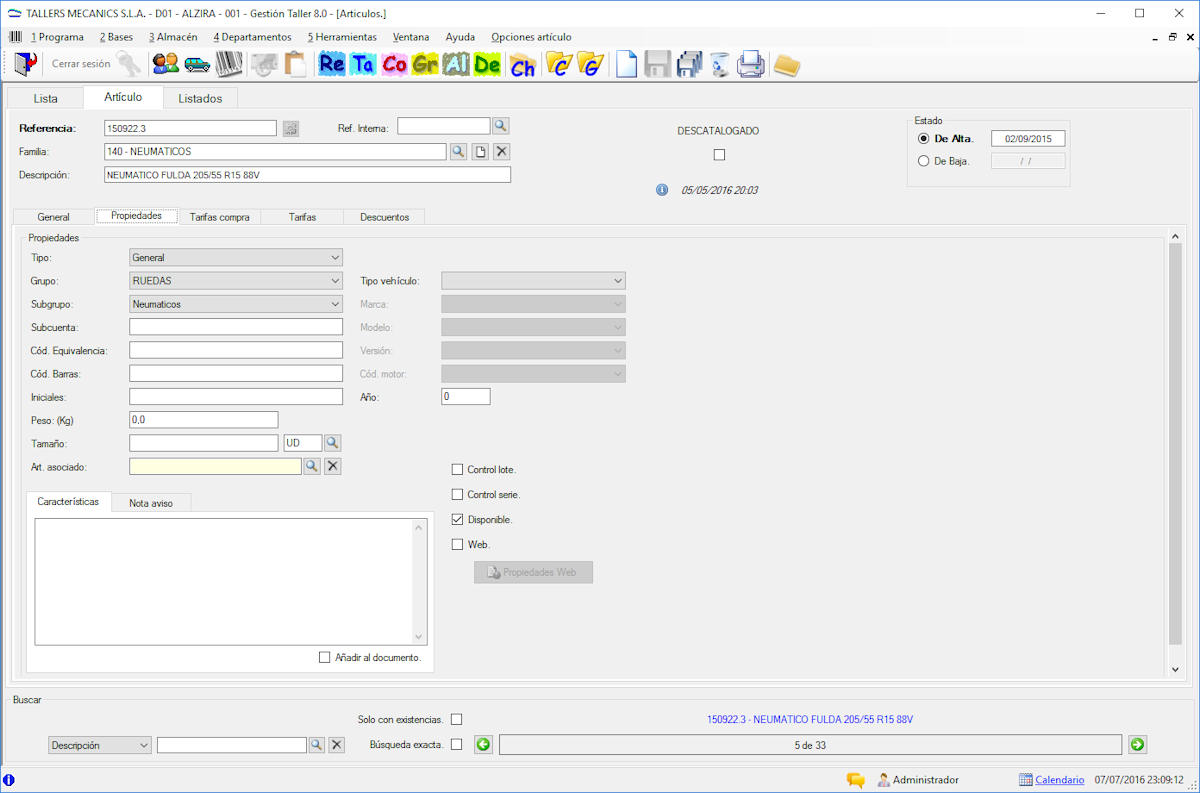Clear the Buscar search field
Image resolution: width=1200 pixels, height=793 pixels.
(337, 745)
